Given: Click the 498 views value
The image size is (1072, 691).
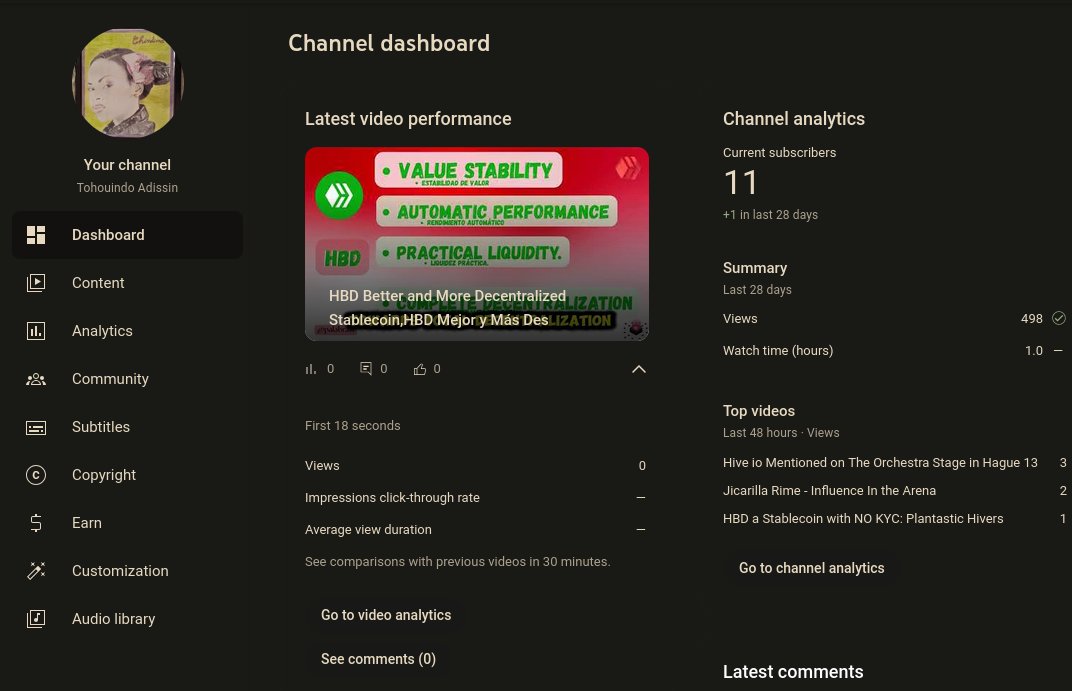Looking at the screenshot, I should pos(1032,319).
